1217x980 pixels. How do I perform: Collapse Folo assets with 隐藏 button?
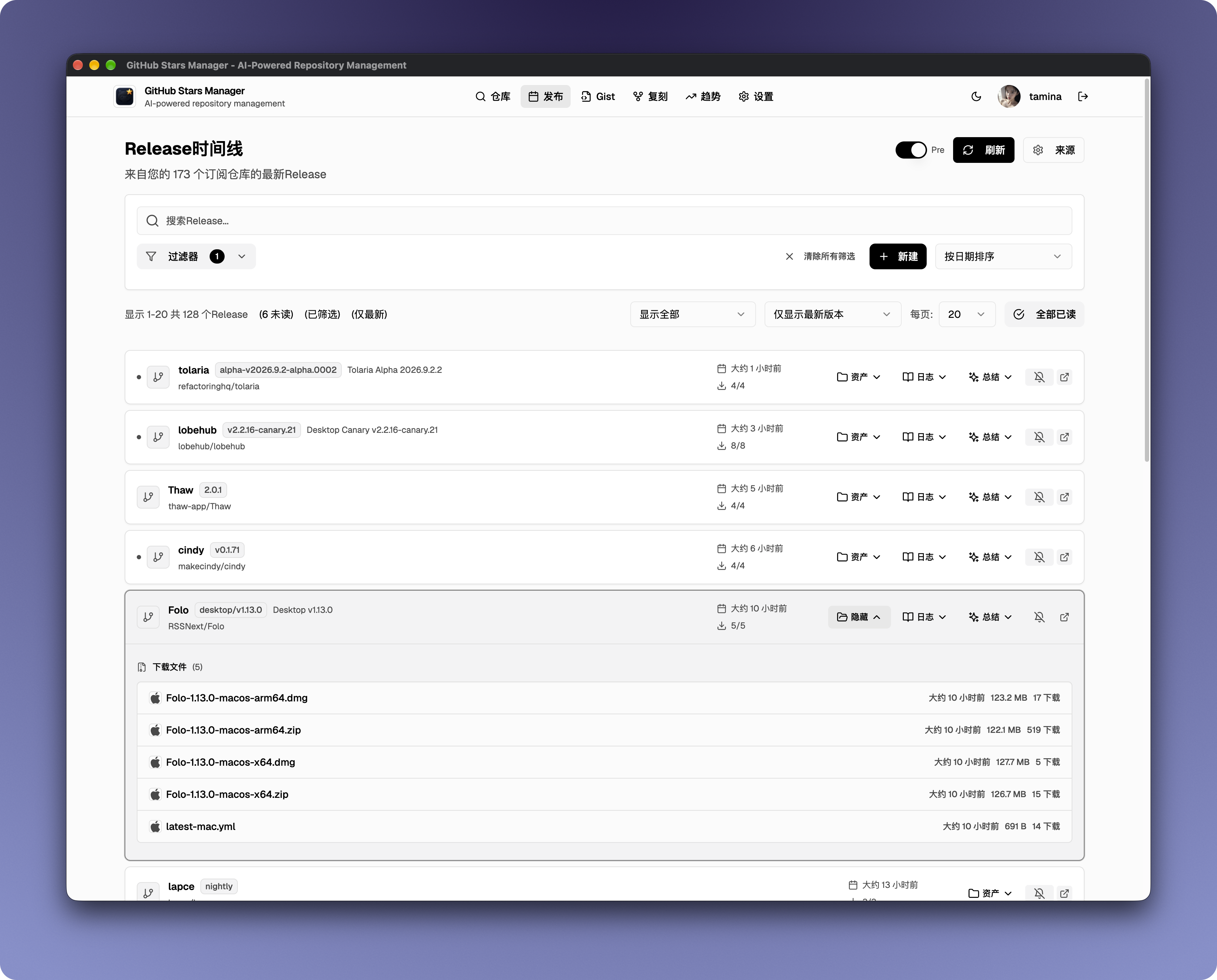pyautogui.click(x=859, y=617)
